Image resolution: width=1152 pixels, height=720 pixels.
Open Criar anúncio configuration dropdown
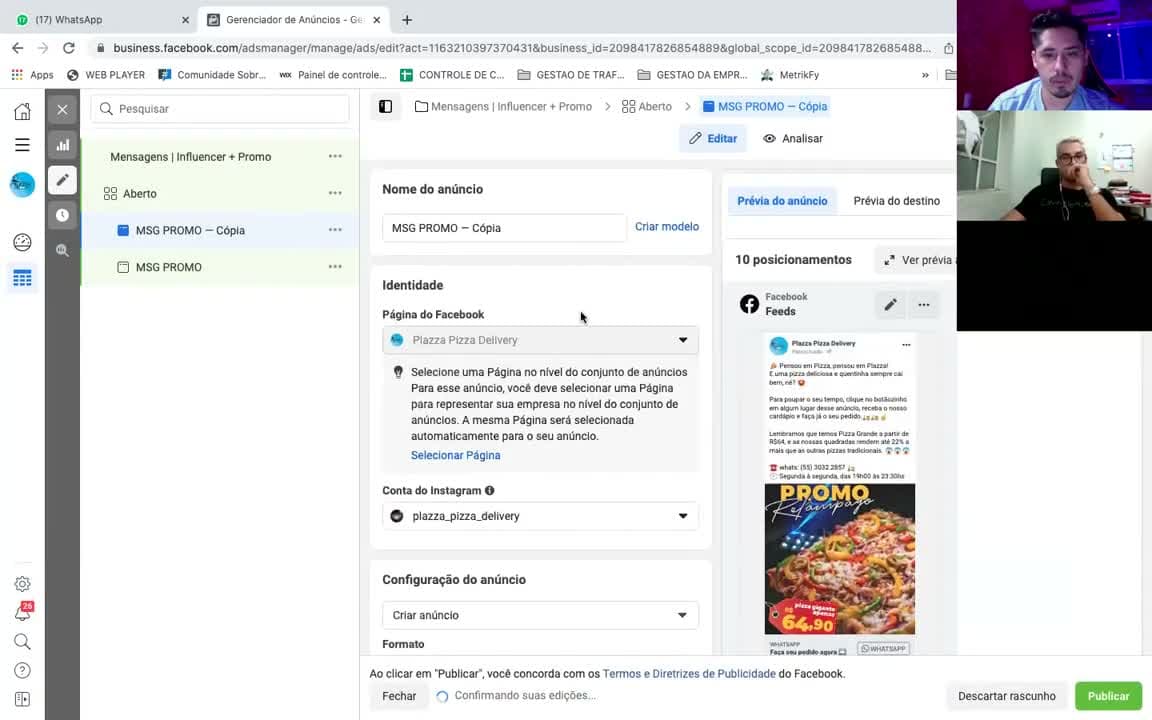(540, 615)
